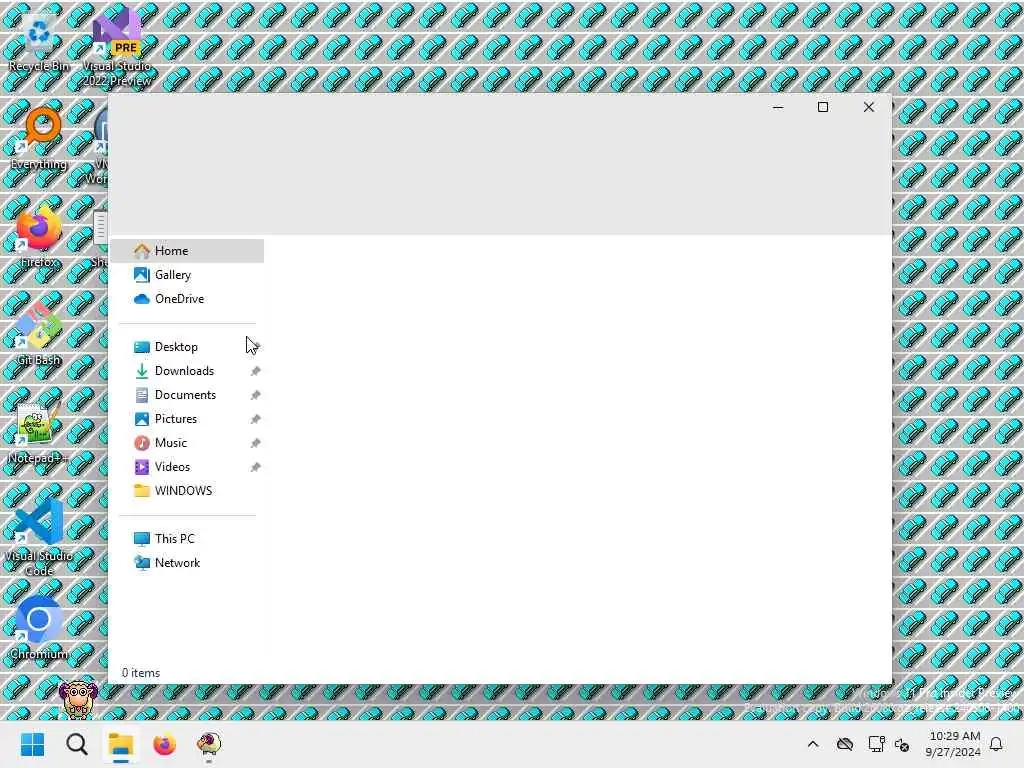Close the File Explorer window
Image resolution: width=1024 pixels, height=768 pixels.
(869, 107)
